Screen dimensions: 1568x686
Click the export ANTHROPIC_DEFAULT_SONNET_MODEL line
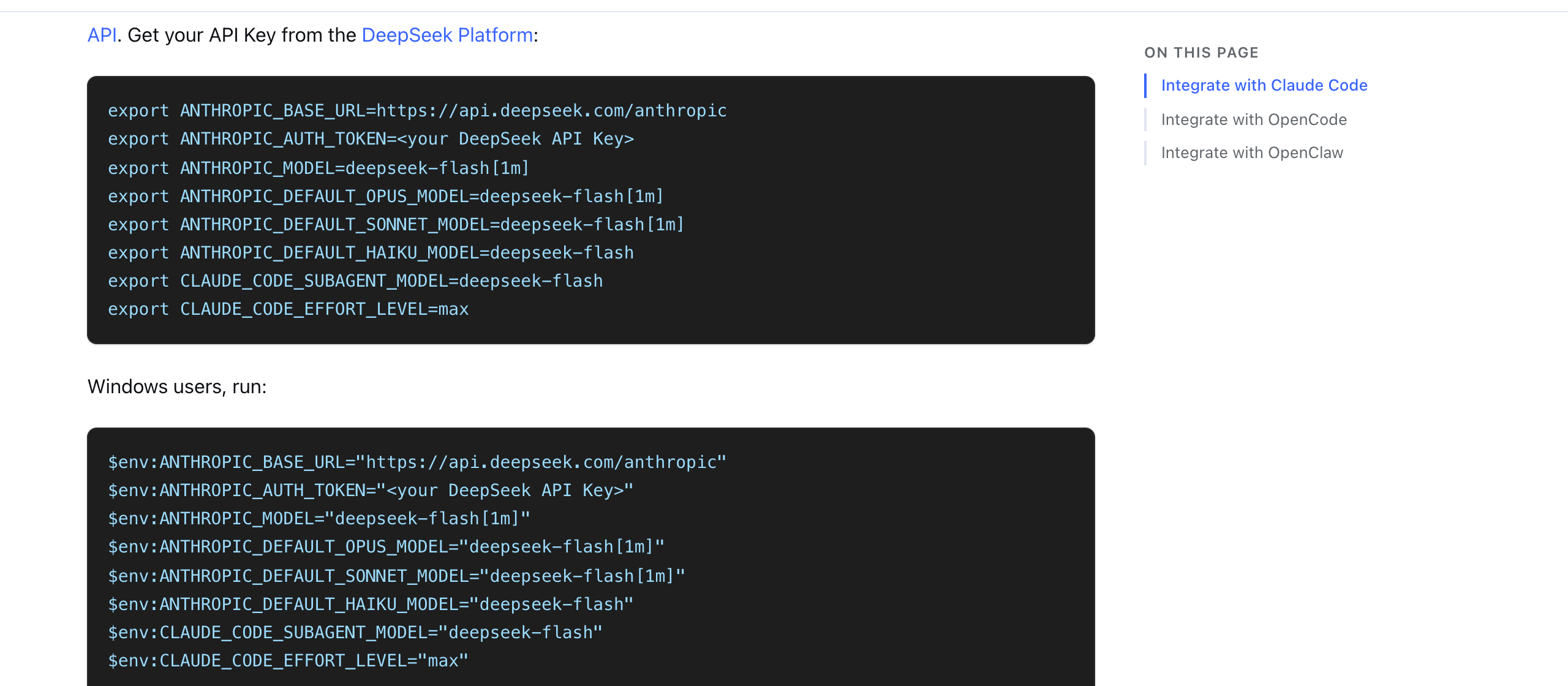tap(396, 224)
